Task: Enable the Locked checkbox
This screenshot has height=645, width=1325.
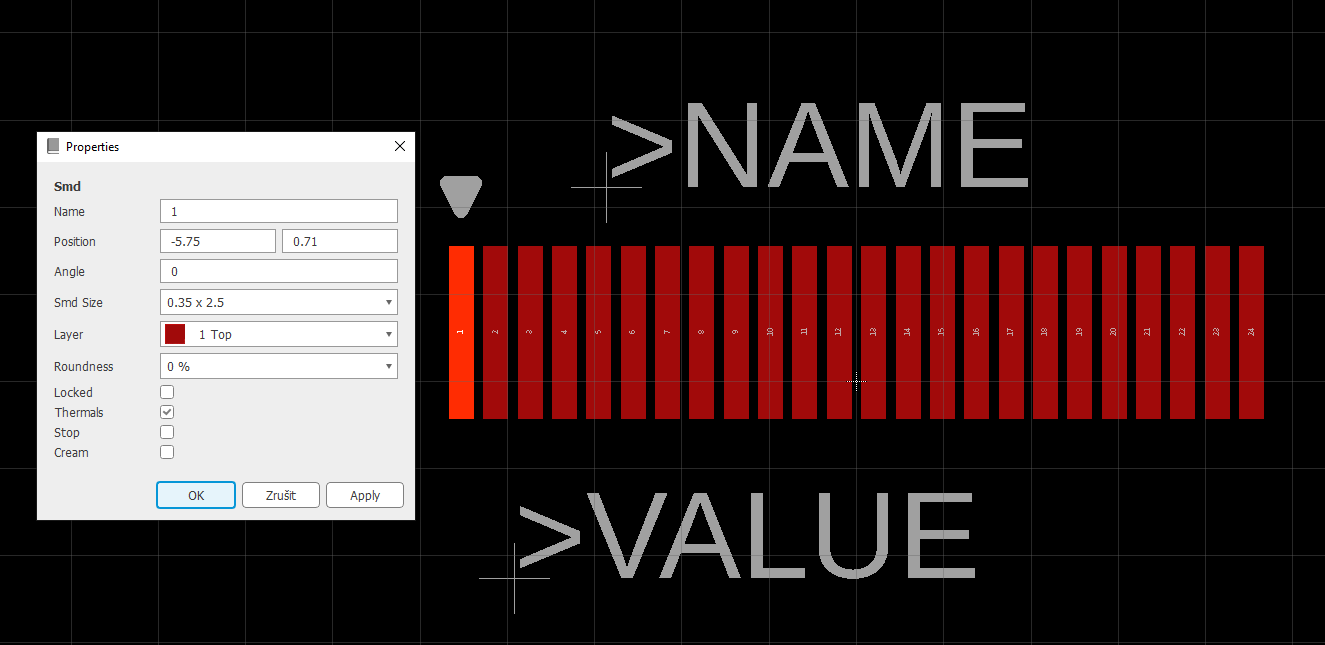Action: point(167,393)
